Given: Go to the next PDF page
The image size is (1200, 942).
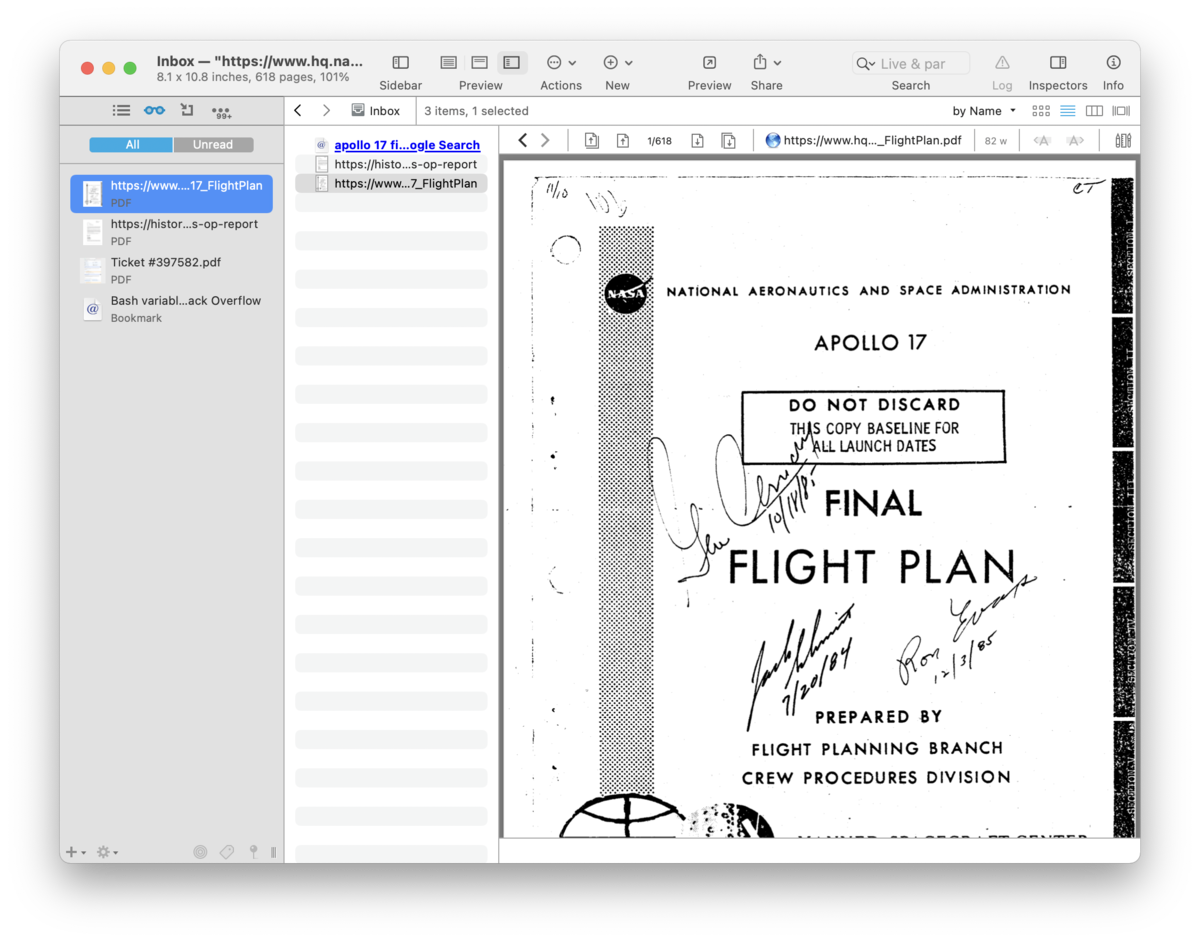Looking at the screenshot, I should point(697,140).
